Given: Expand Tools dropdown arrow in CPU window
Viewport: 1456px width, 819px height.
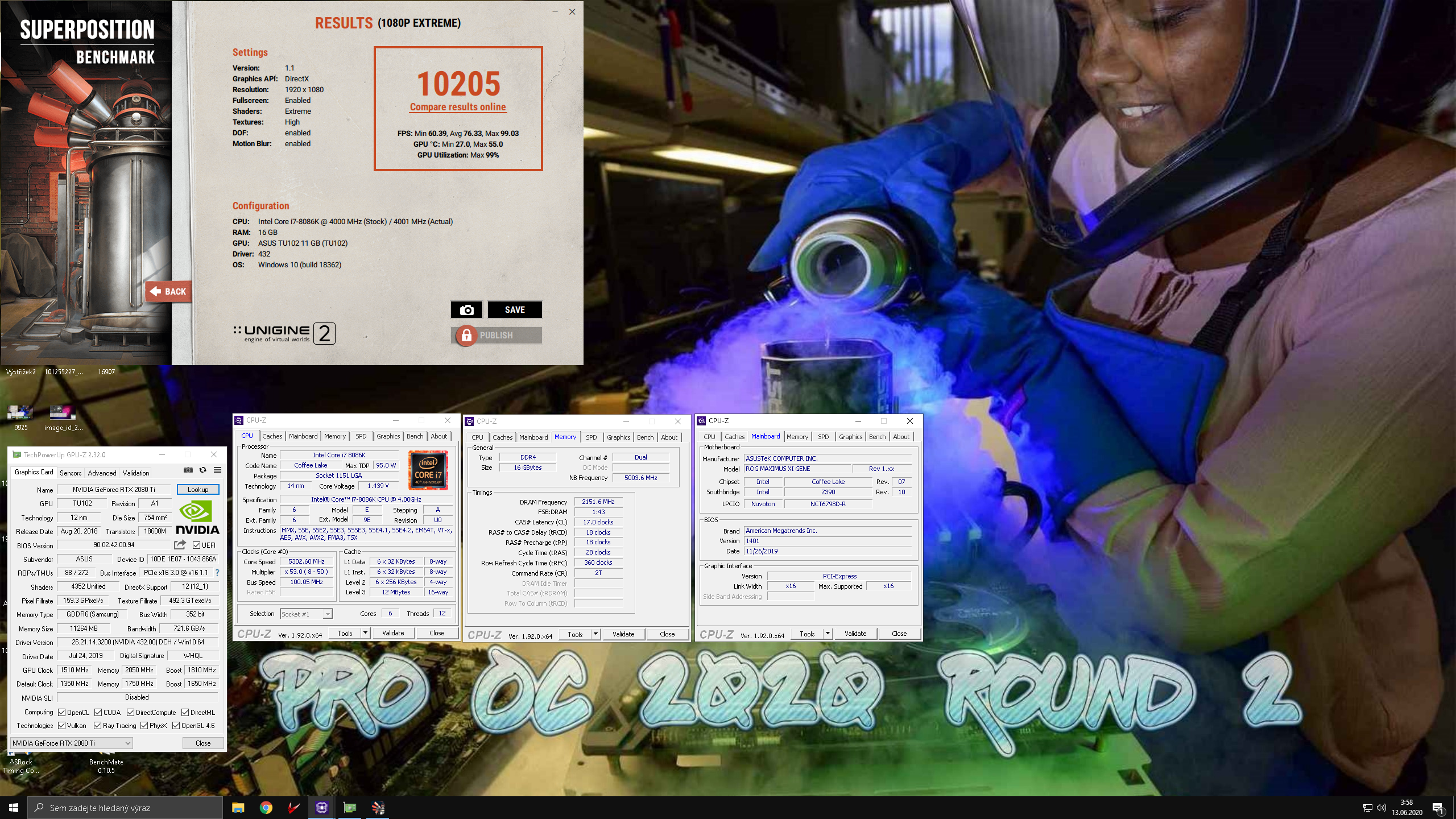Looking at the screenshot, I should click(365, 633).
